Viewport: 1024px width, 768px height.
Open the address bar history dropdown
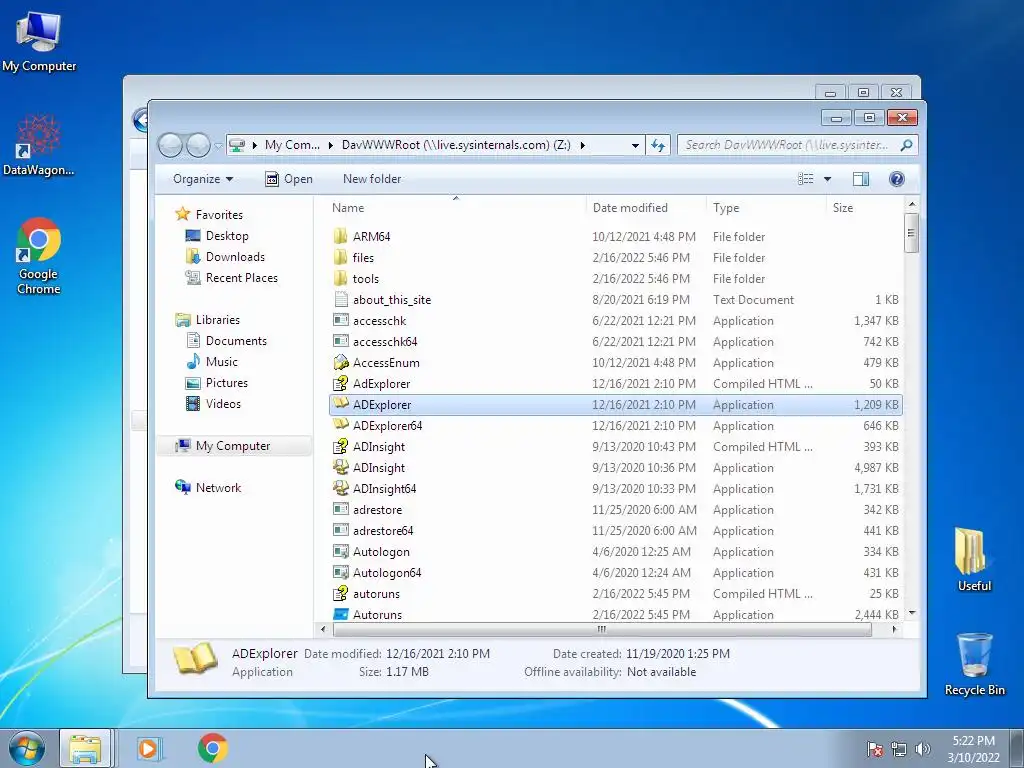(635, 145)
